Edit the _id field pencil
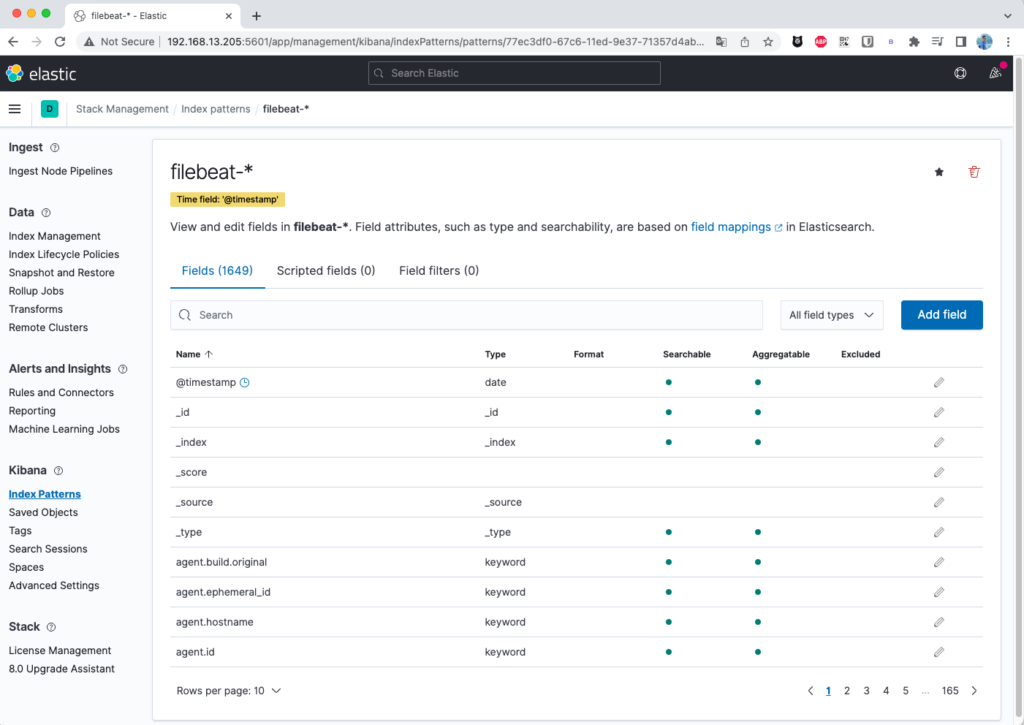This screenshot has height=725, width=1024. tap(938, 412)
